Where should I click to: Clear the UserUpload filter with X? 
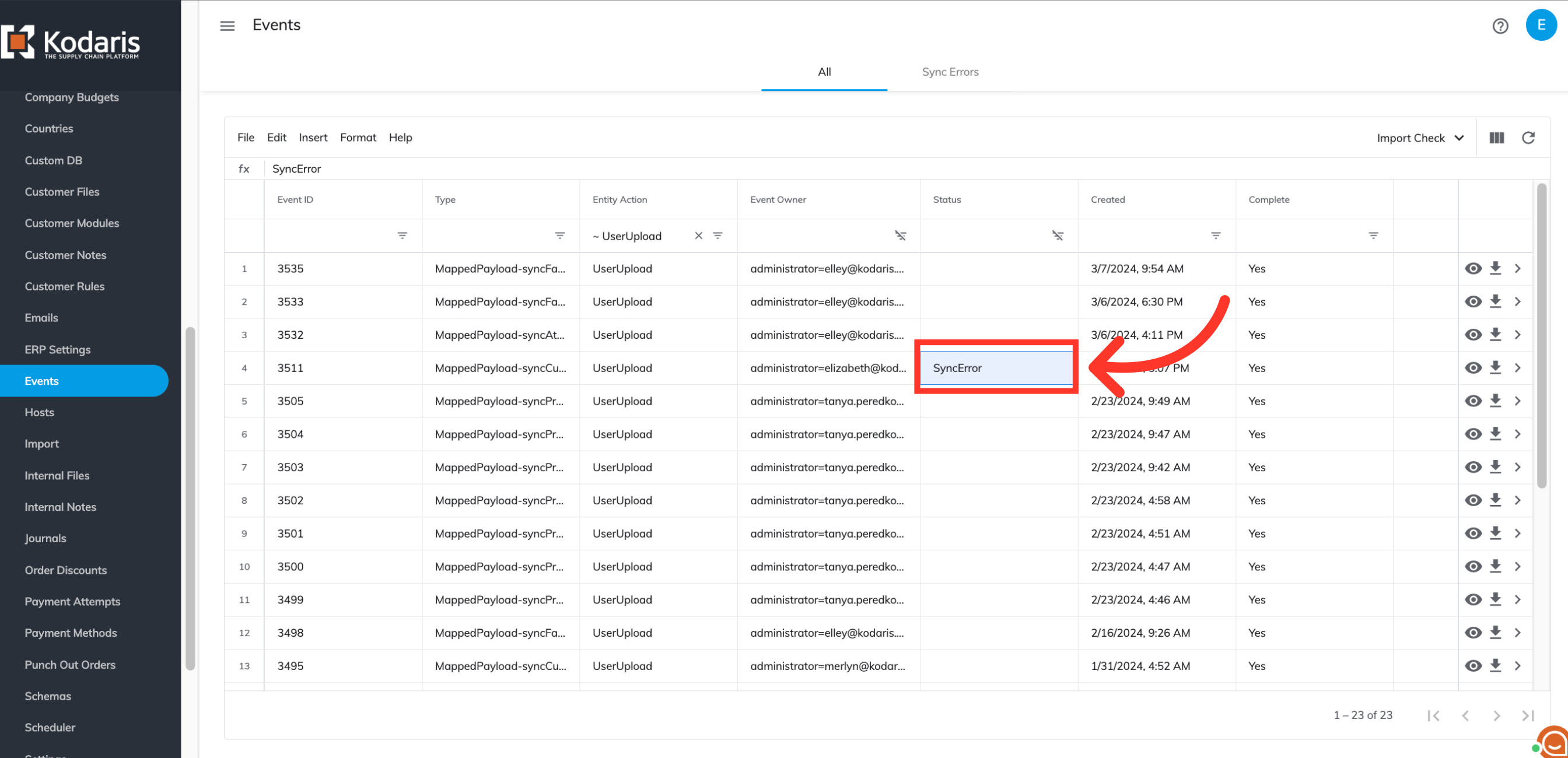point(698,236)
